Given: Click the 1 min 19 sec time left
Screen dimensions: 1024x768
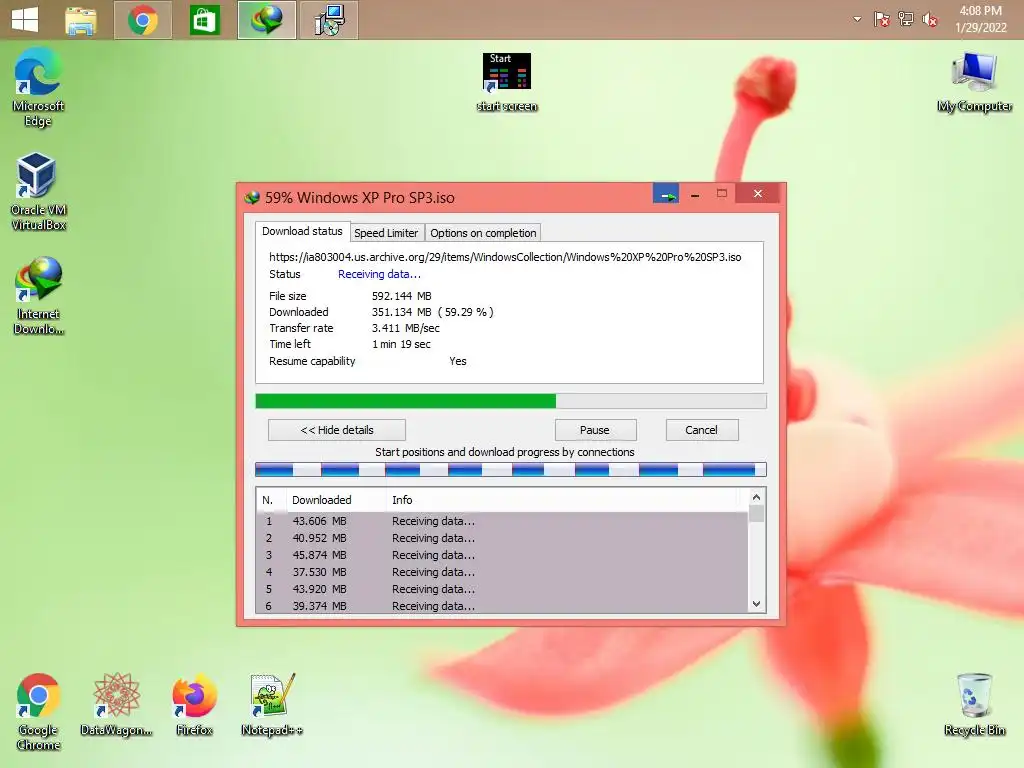Looking at the screenshot, I should tap(401, 344).
